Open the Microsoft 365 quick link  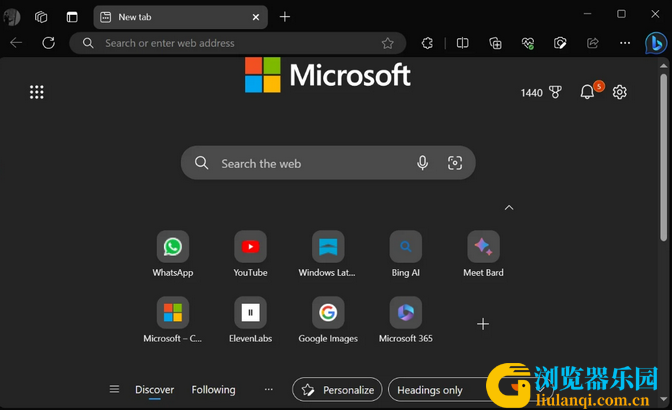[405, 320]
